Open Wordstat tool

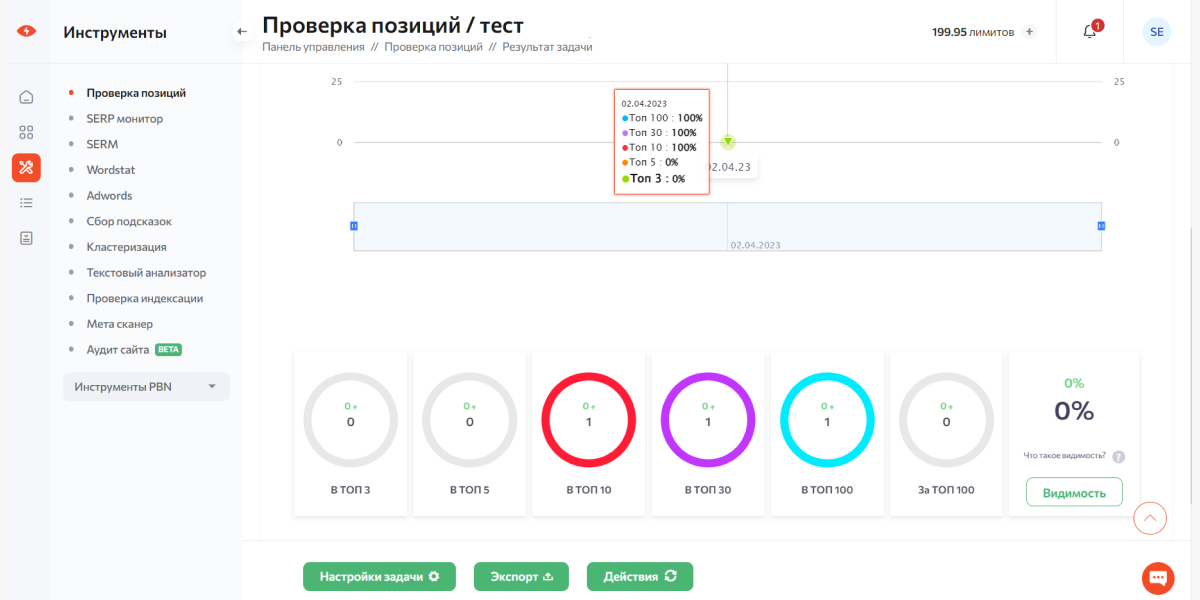pos(111,170)
